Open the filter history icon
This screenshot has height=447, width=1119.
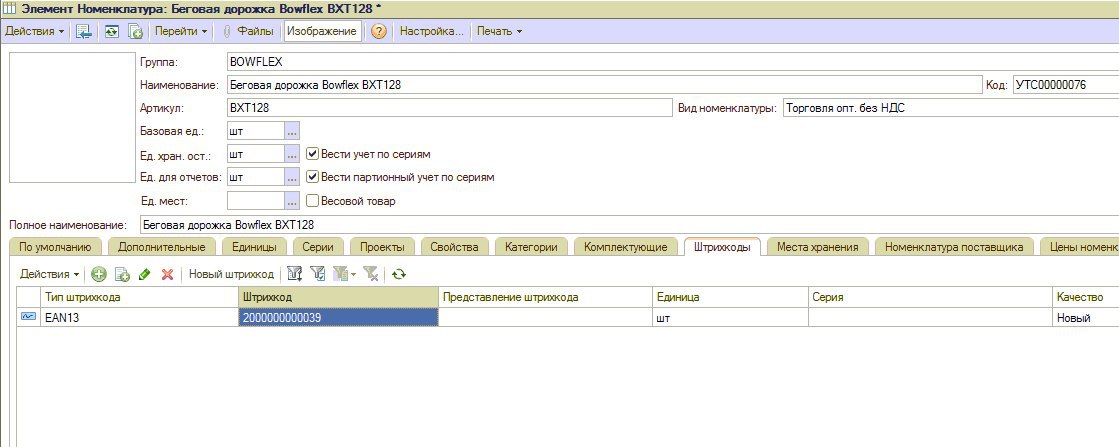[x=340, y=274]
